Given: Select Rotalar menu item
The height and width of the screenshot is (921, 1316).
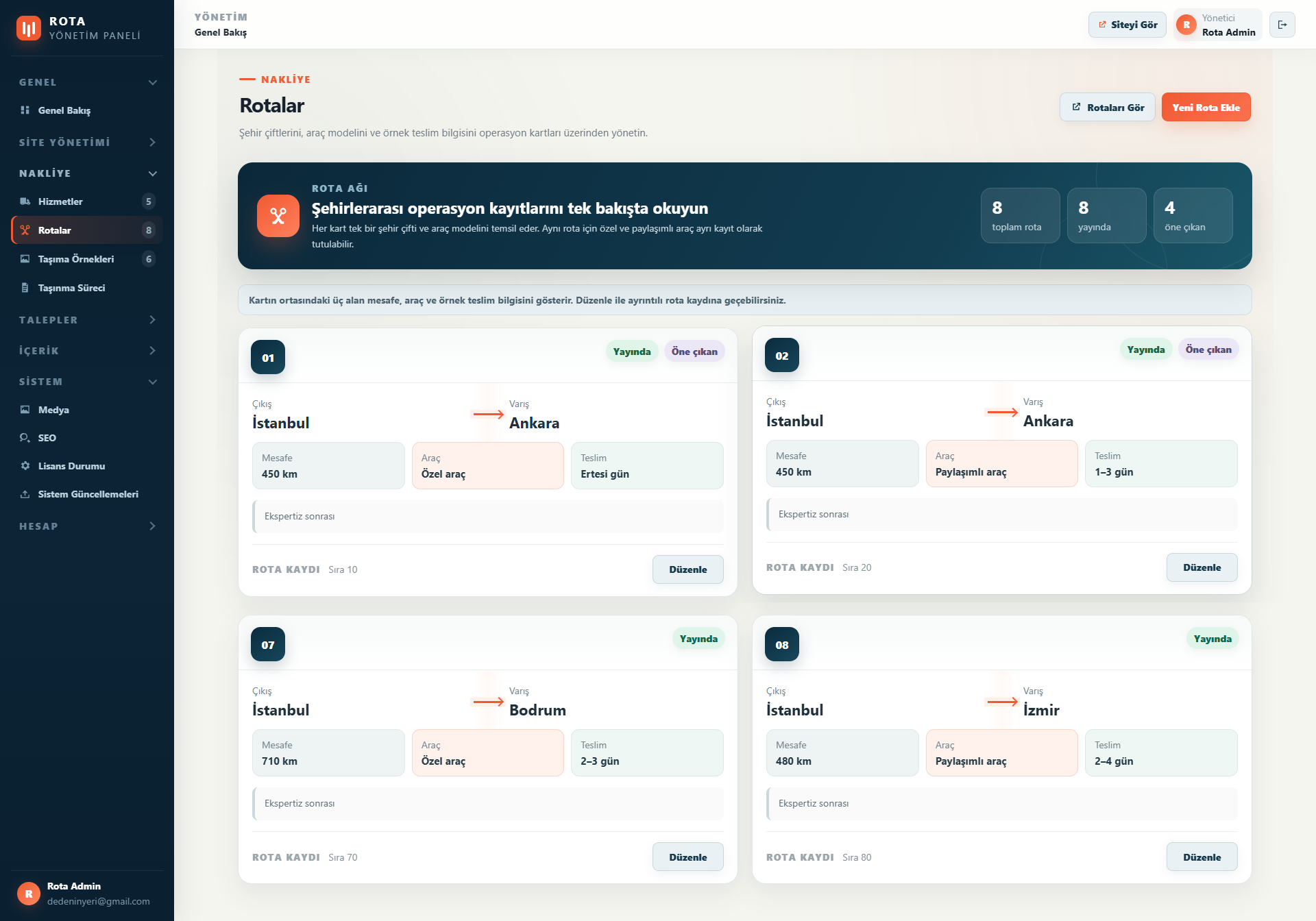Looking at the screenshot, I should tap(87, 230).
